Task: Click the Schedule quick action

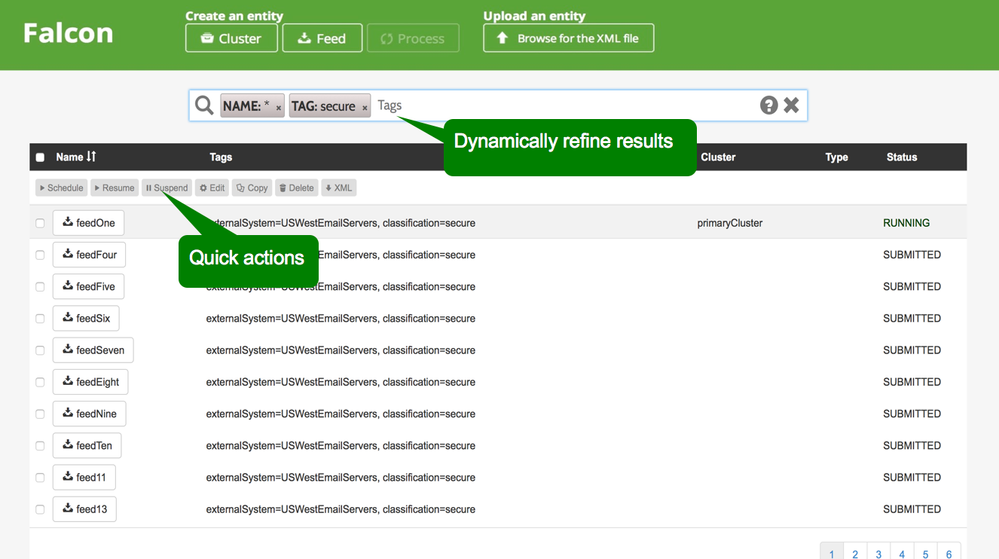Action: (x=61, y=188)
